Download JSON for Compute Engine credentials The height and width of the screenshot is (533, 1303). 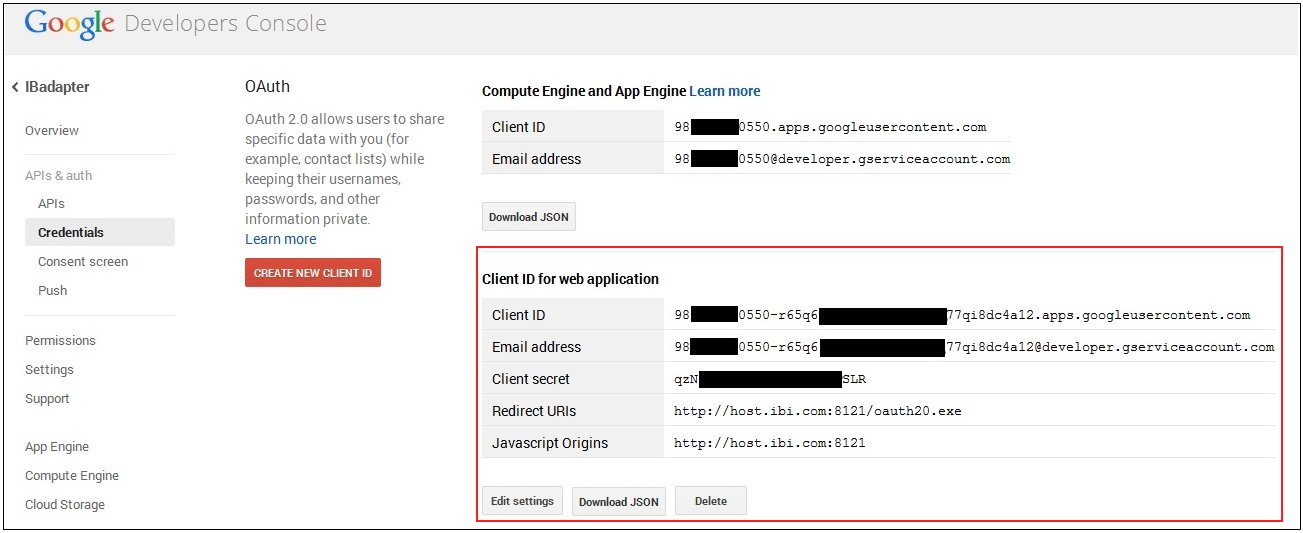coord(529,217)
